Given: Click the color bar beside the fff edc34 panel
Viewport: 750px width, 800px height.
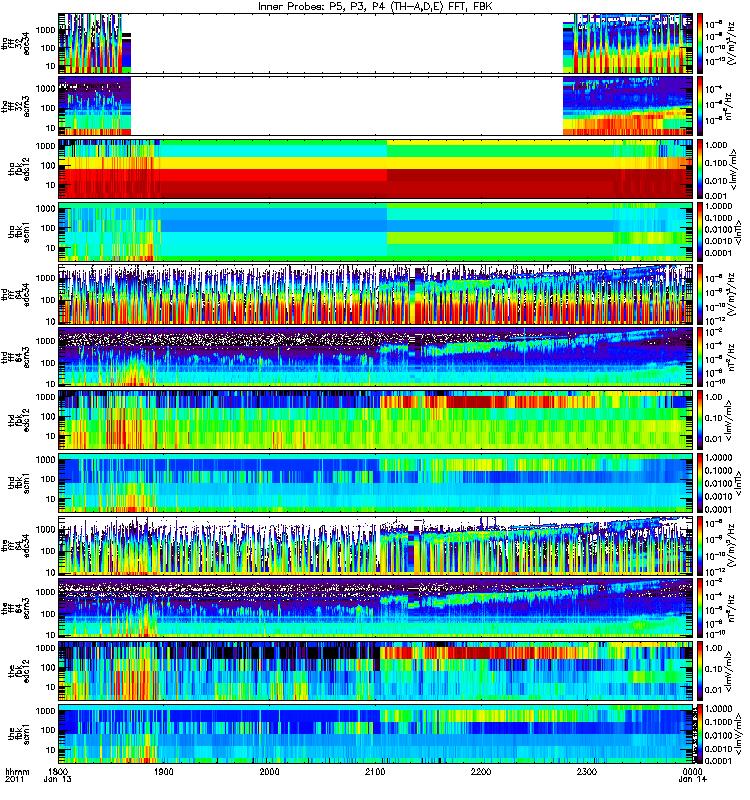Looking at the screenshot, I should click(699, 545).
